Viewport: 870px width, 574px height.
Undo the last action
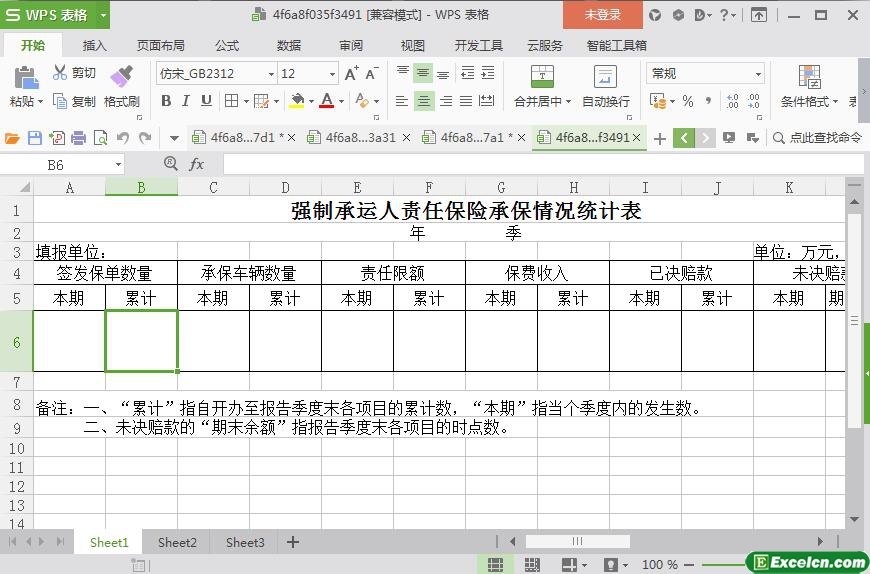click(x=123, y=138)
